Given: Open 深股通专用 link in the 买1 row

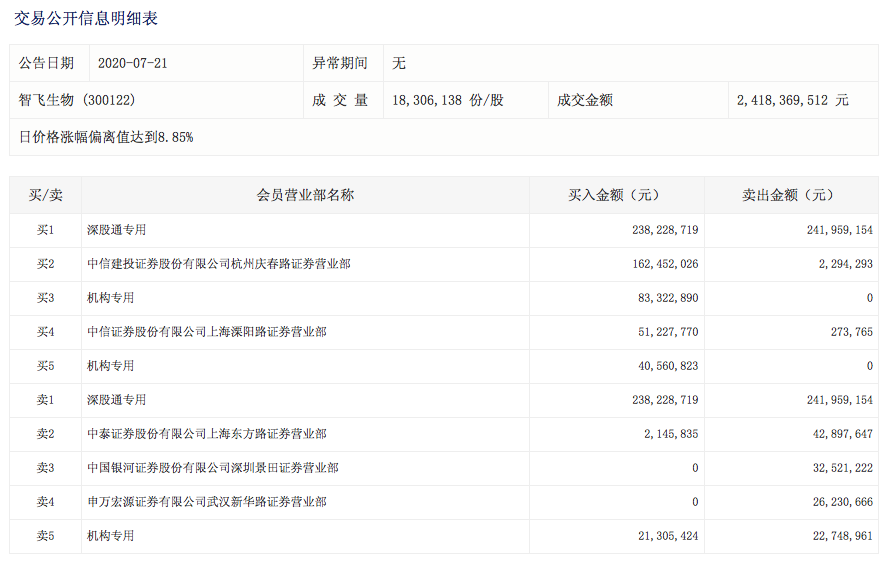Looking at the screenshot, I should 116,230.
